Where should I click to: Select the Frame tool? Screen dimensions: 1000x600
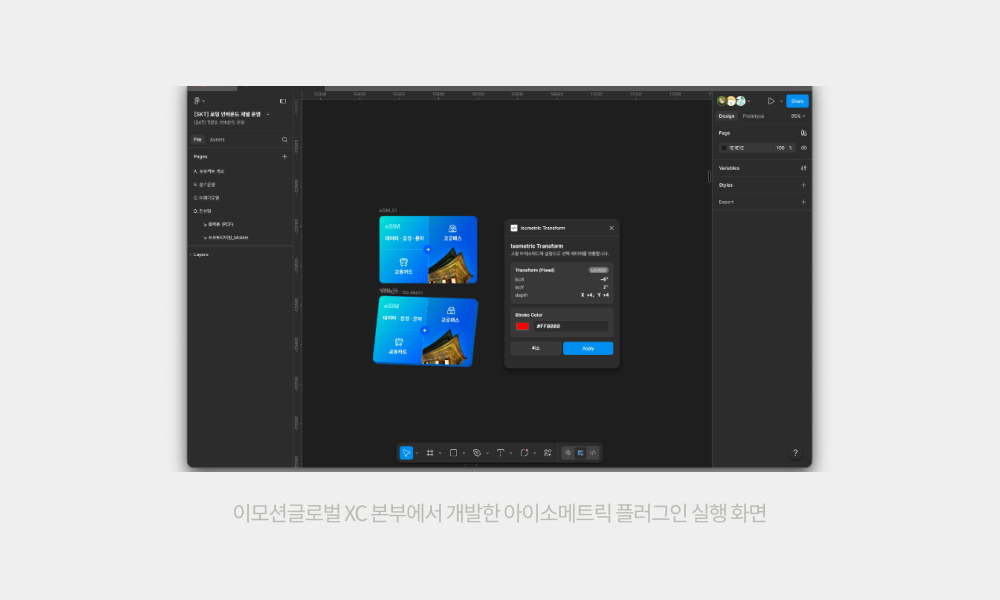click(430, 453)
